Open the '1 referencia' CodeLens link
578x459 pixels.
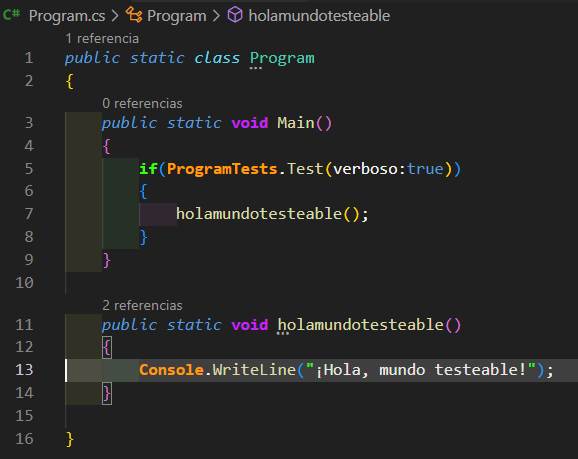[102, 38]
